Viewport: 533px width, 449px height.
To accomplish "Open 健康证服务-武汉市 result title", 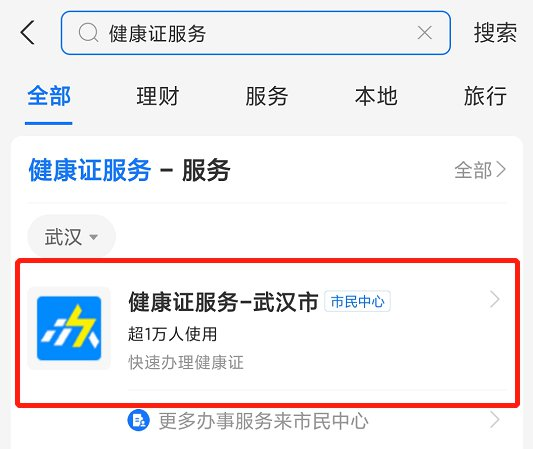I will 223,302.
